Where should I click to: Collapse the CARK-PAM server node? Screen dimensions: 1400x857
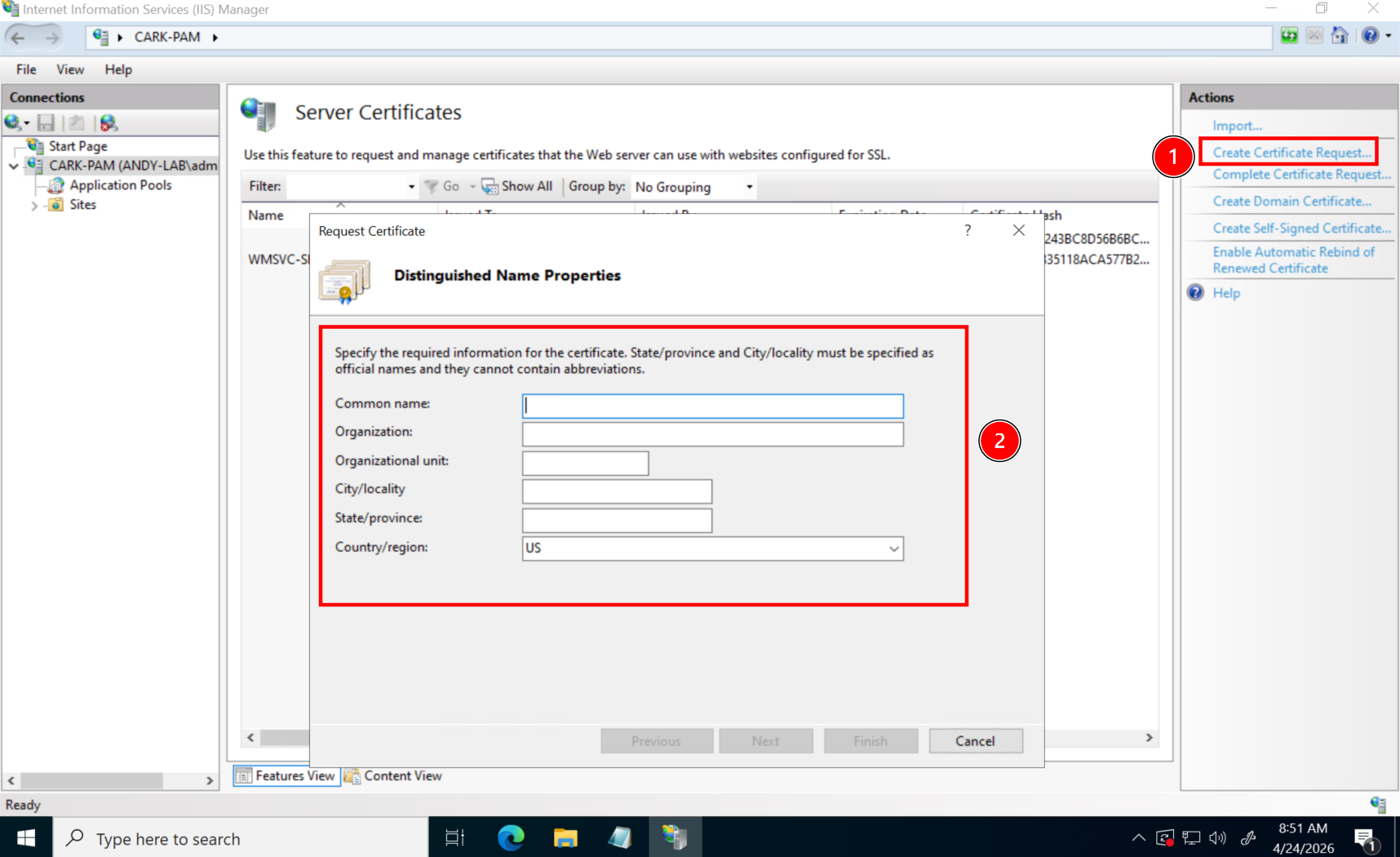pos(14,166)
